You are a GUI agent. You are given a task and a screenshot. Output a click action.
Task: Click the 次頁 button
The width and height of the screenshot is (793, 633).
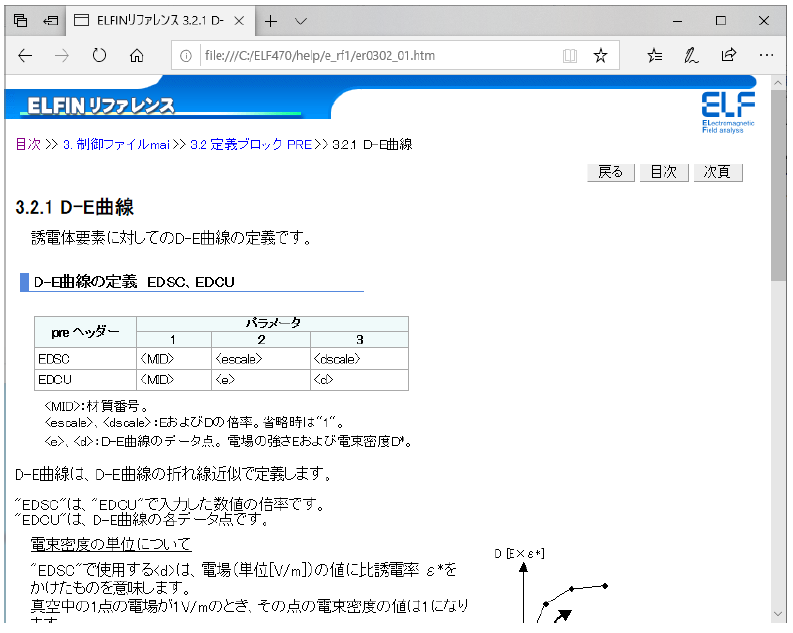click(x=718, y=172)
